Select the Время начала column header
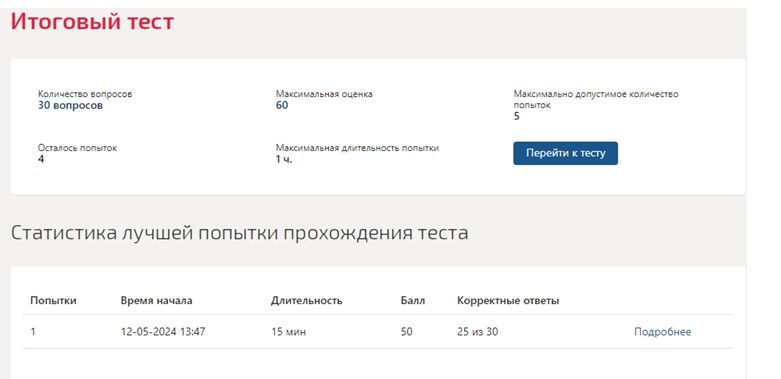The width and height of the screenshot is (781, 379). click(x=156, y=301)
